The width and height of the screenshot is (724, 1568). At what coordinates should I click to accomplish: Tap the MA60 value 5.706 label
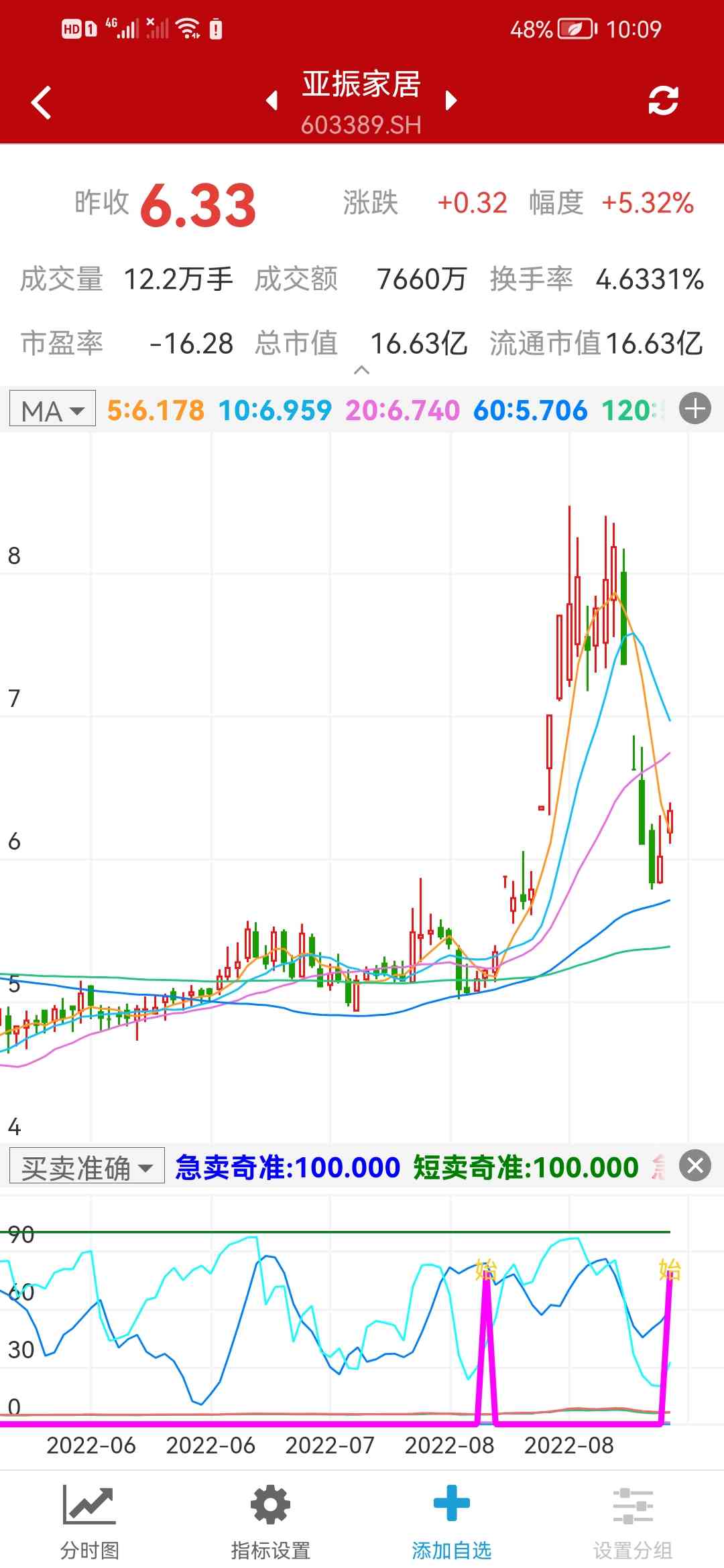pyautogui.click(x=530, y=410)
